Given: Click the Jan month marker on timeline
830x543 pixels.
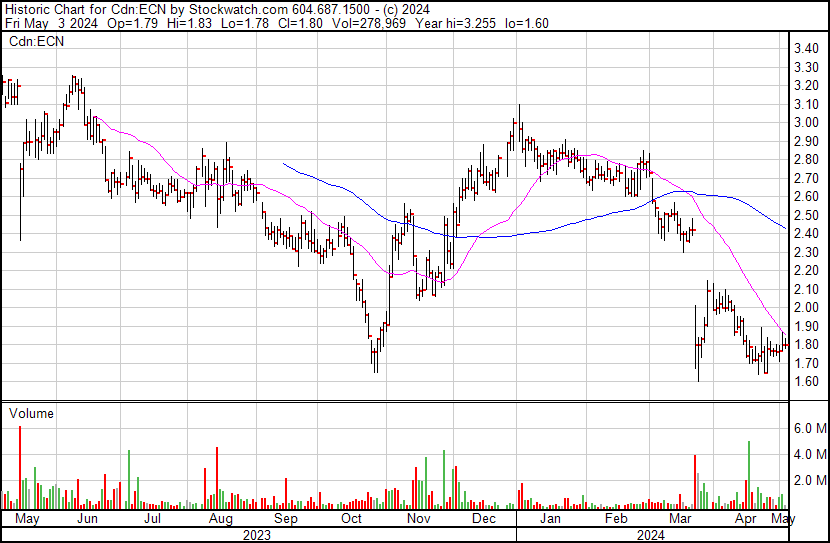Looking at the screenshot, I should click(550, 520).
